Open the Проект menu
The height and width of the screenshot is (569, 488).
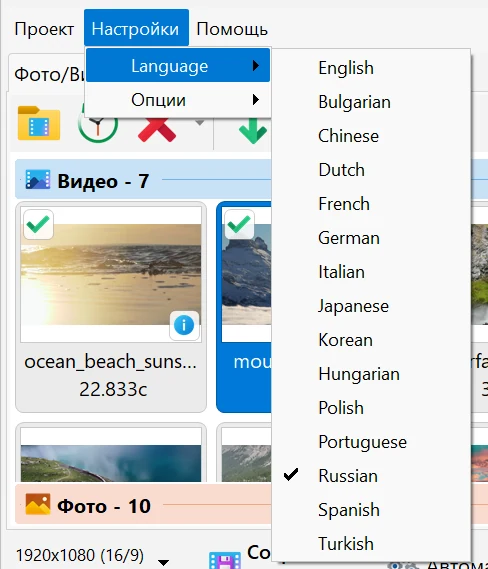click(44, 29)
